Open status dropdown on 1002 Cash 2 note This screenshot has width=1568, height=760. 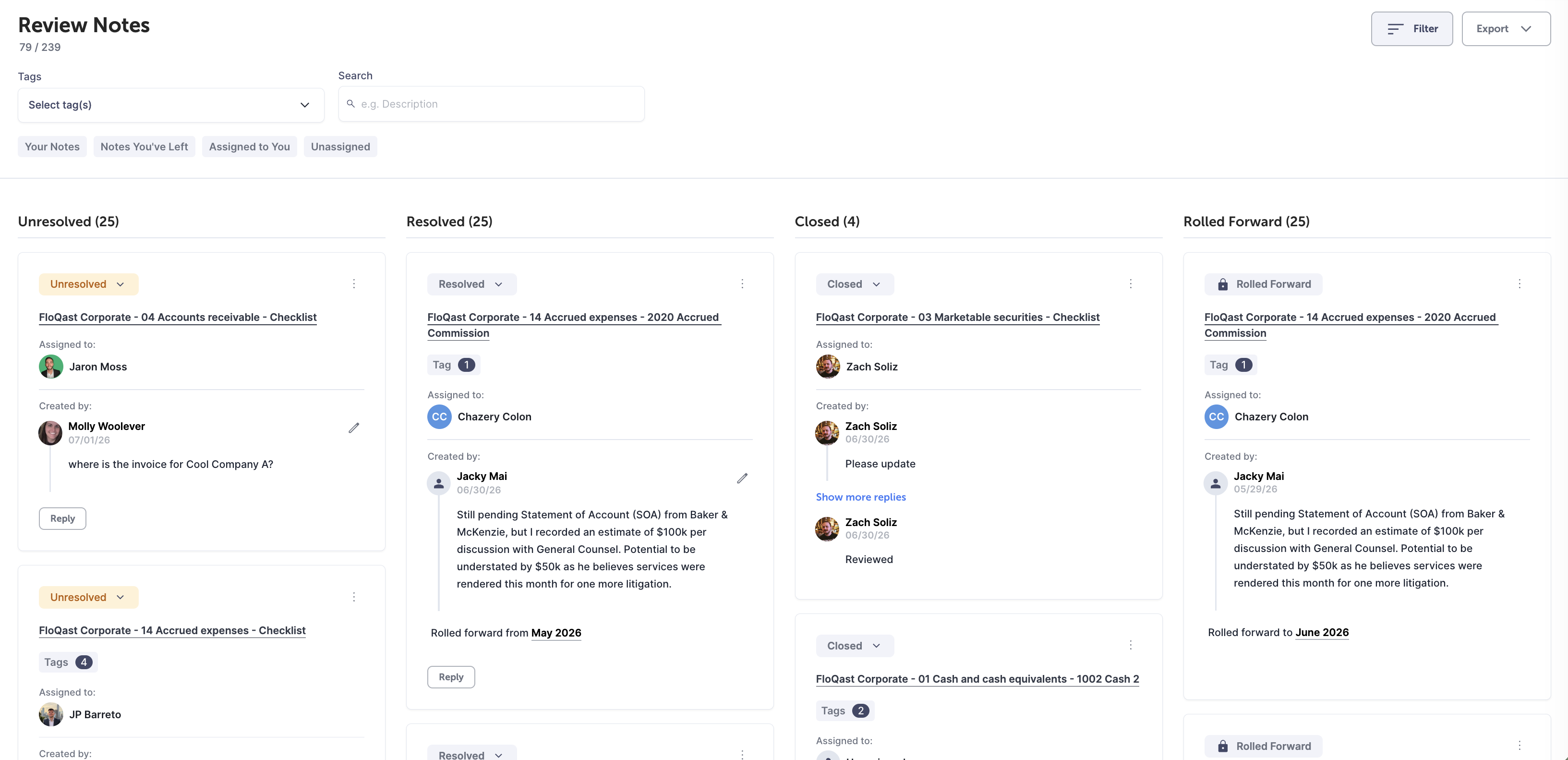tap(855, 646)
